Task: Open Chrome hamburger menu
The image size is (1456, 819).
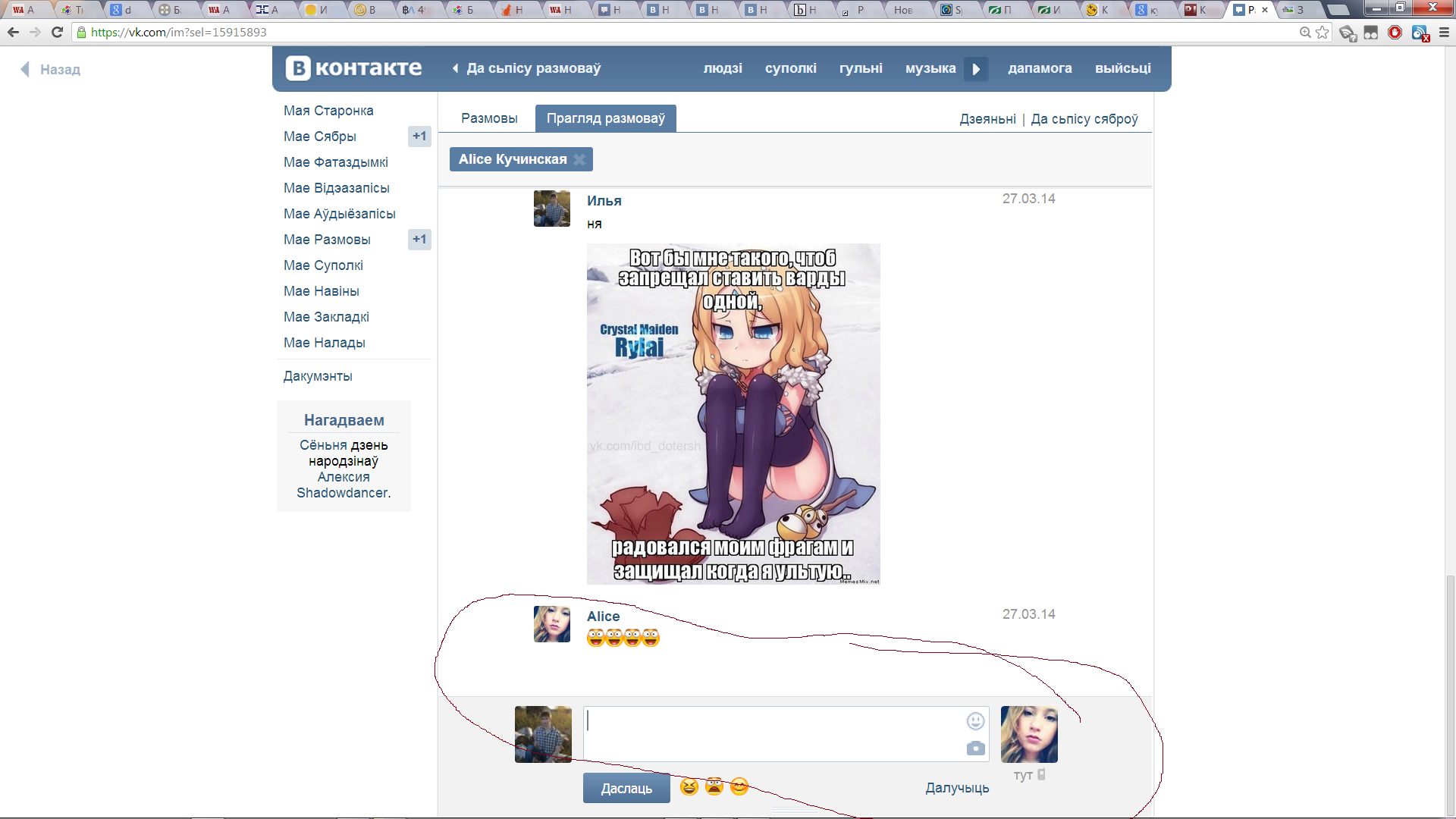Action: pyautogui.click(x=1444, y=33)
